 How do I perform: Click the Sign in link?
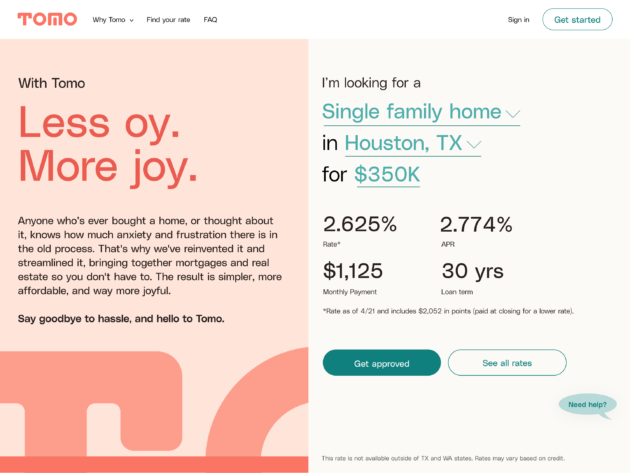[x=518, y=20]
